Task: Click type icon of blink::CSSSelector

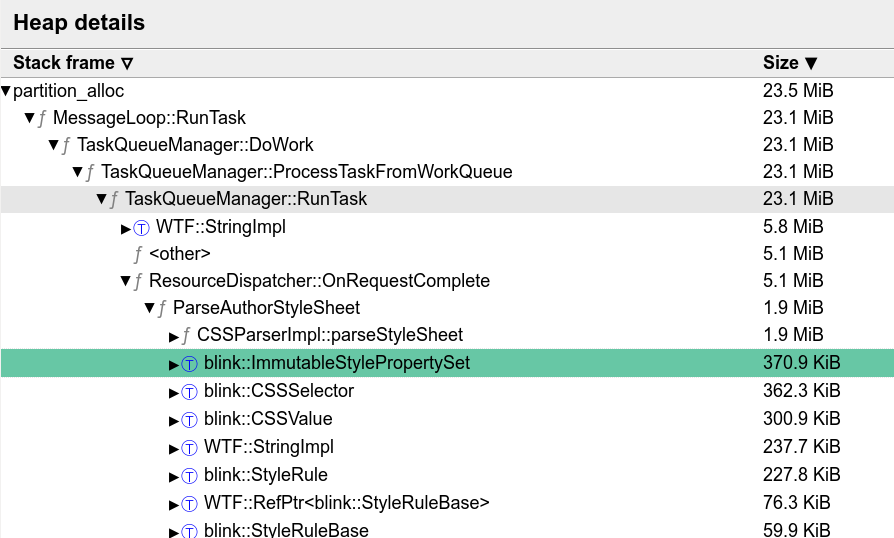Action: point(189,392)
